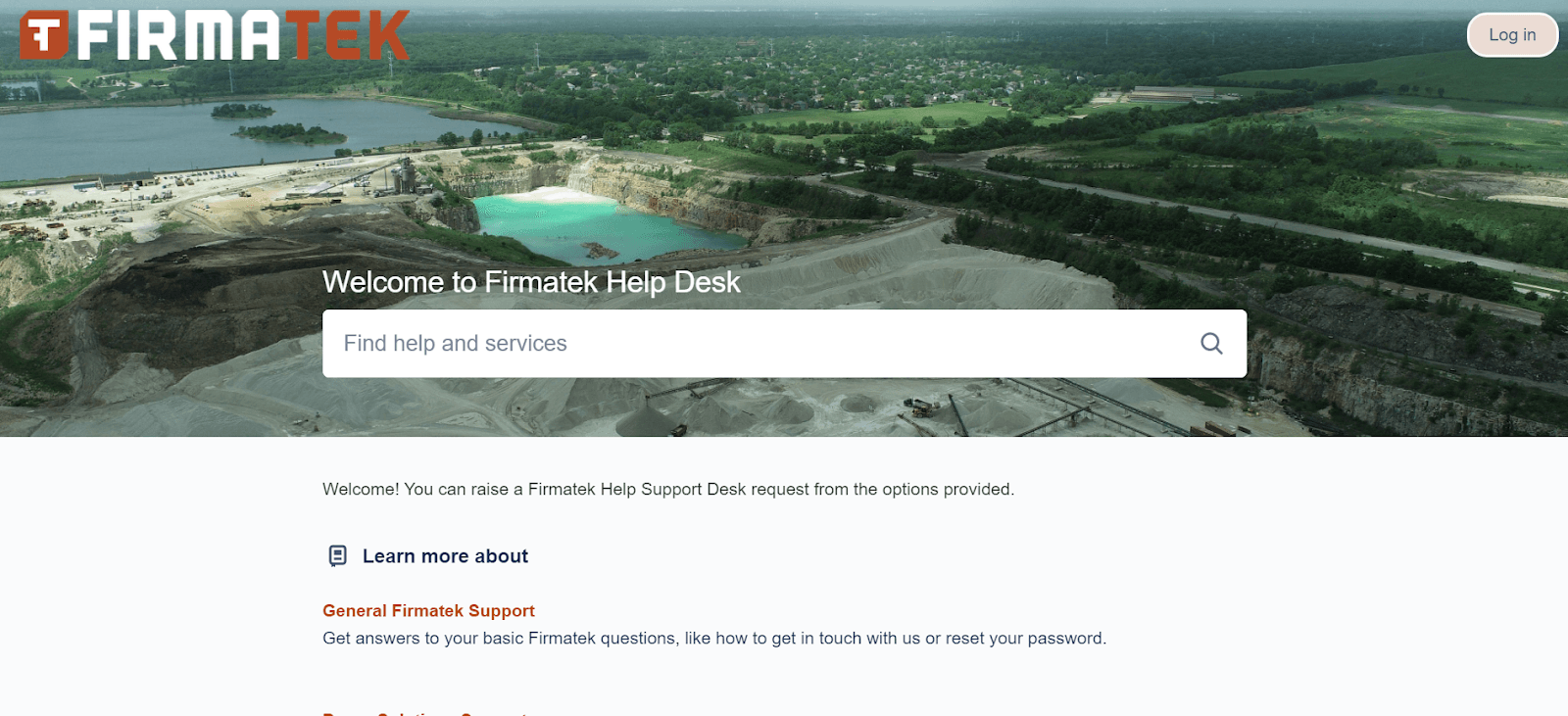The image size is (1568, 716).
Task: Click the General Firmatek Support description text
Action: pyautogui.click(x=713, y=639)
